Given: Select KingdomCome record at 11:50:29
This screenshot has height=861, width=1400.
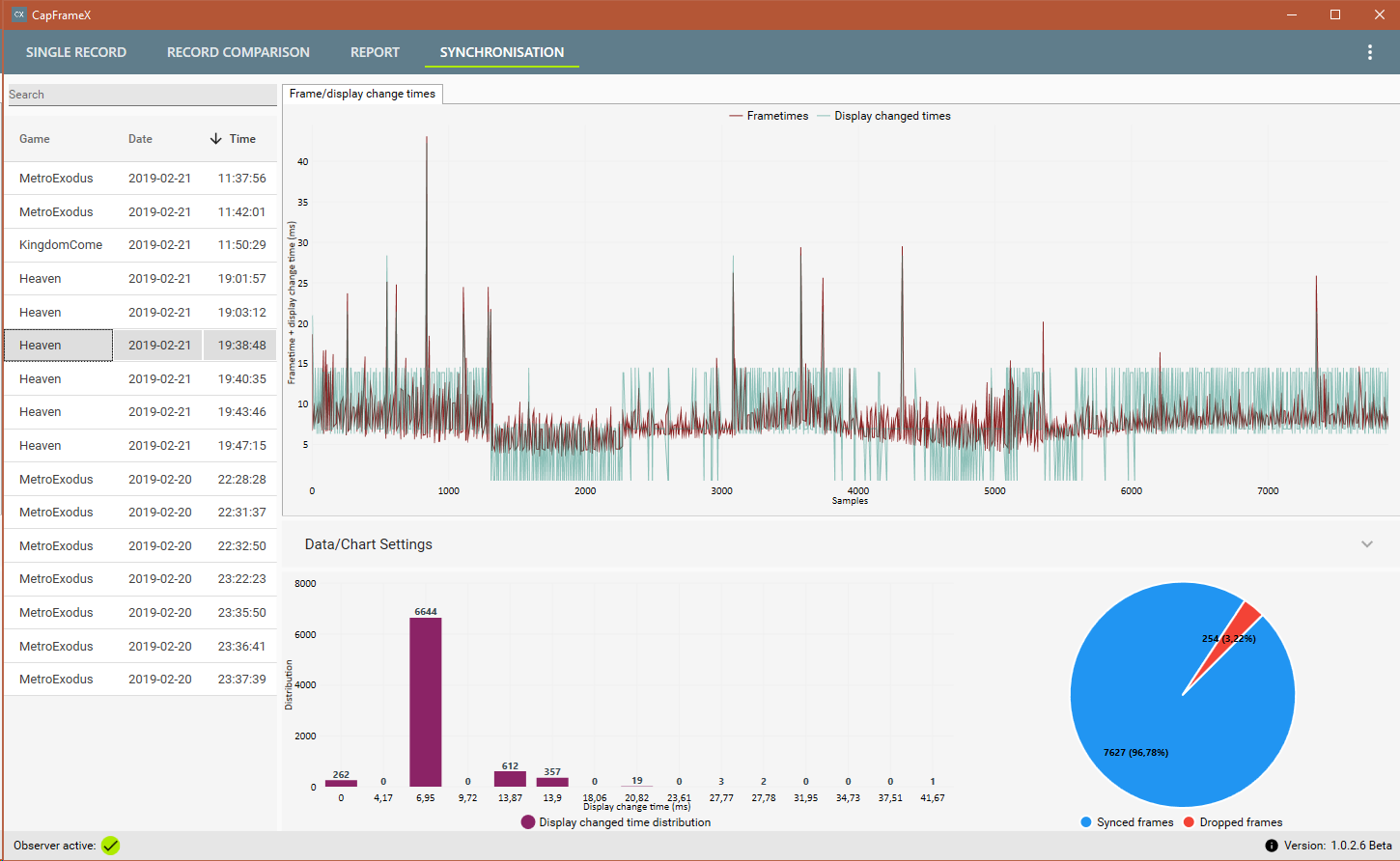Looking at the screenshot, I should click(x=141, y=245).
